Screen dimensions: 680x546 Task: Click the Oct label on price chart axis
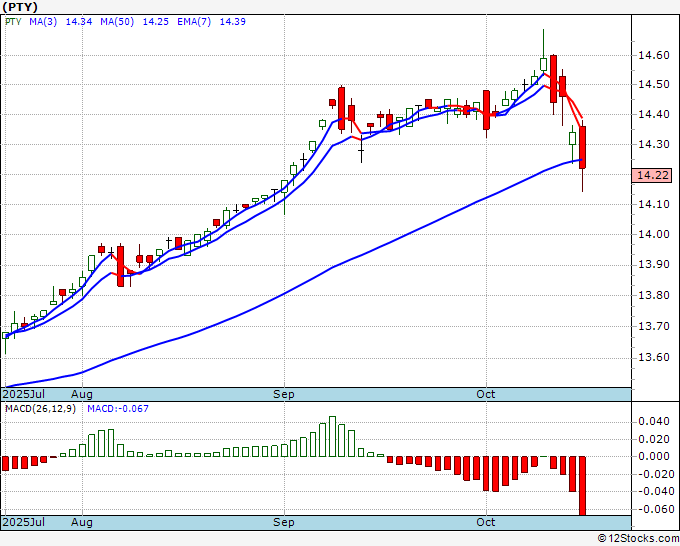tap(486, 394)
